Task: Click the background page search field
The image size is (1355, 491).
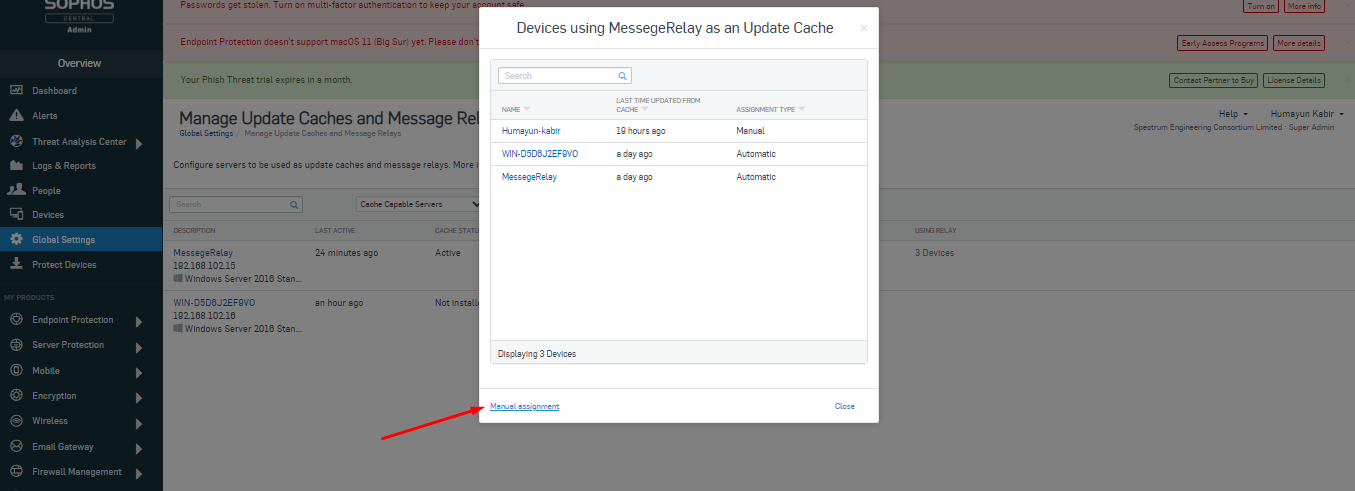Action: pos(235,204)
